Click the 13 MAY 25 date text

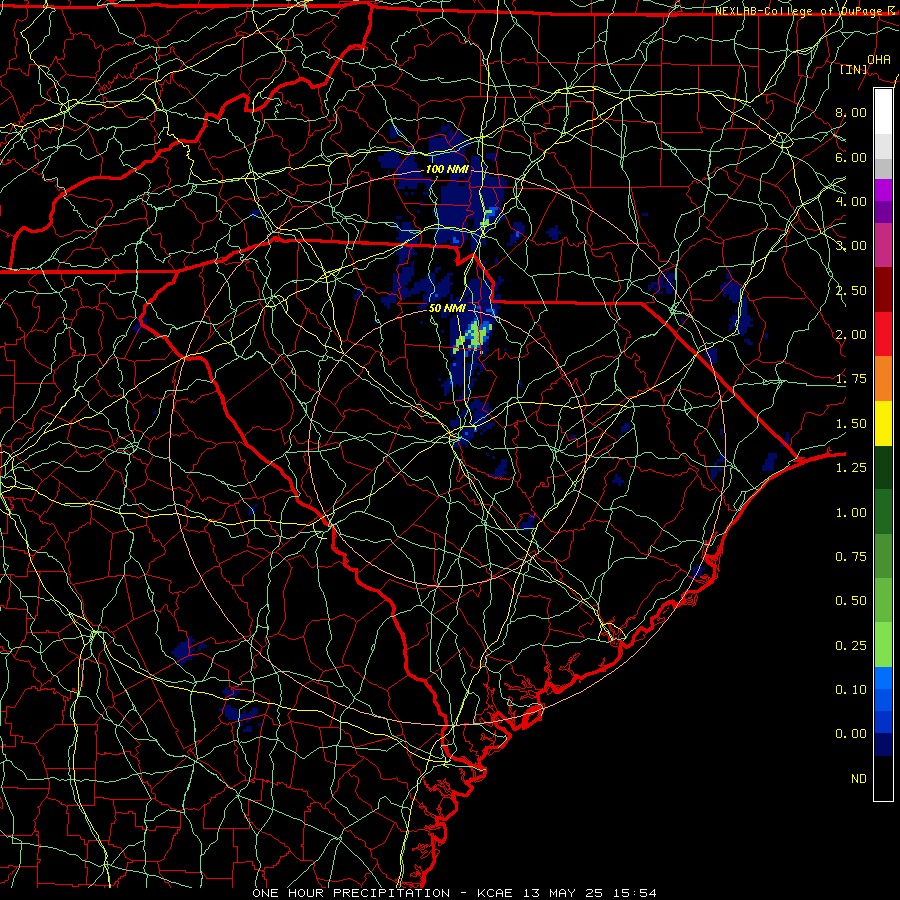pos(562,893)
